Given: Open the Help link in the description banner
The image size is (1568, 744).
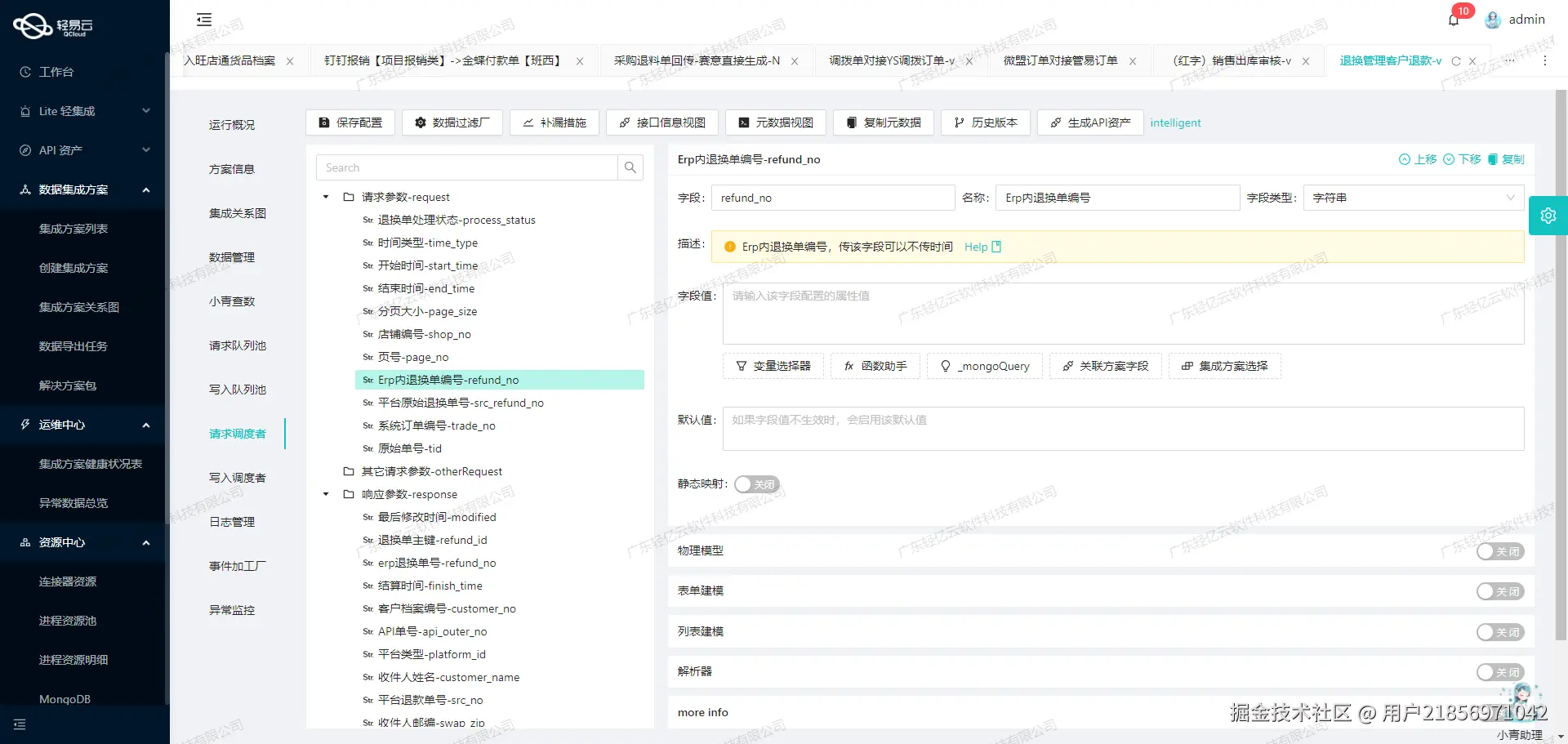Looking at the screenshot, I should point(976,247).
